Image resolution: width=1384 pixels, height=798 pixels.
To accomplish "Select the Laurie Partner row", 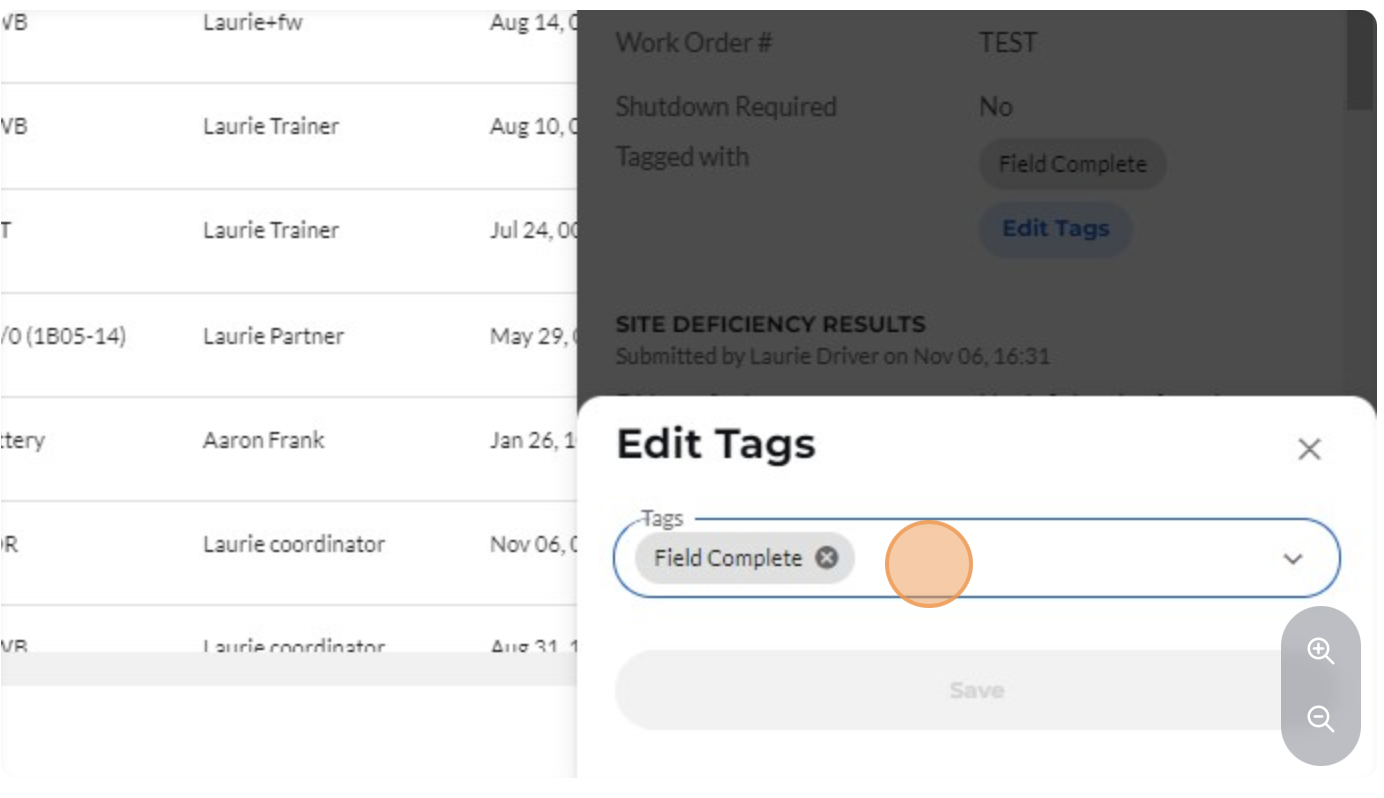I will click(289, 345).
